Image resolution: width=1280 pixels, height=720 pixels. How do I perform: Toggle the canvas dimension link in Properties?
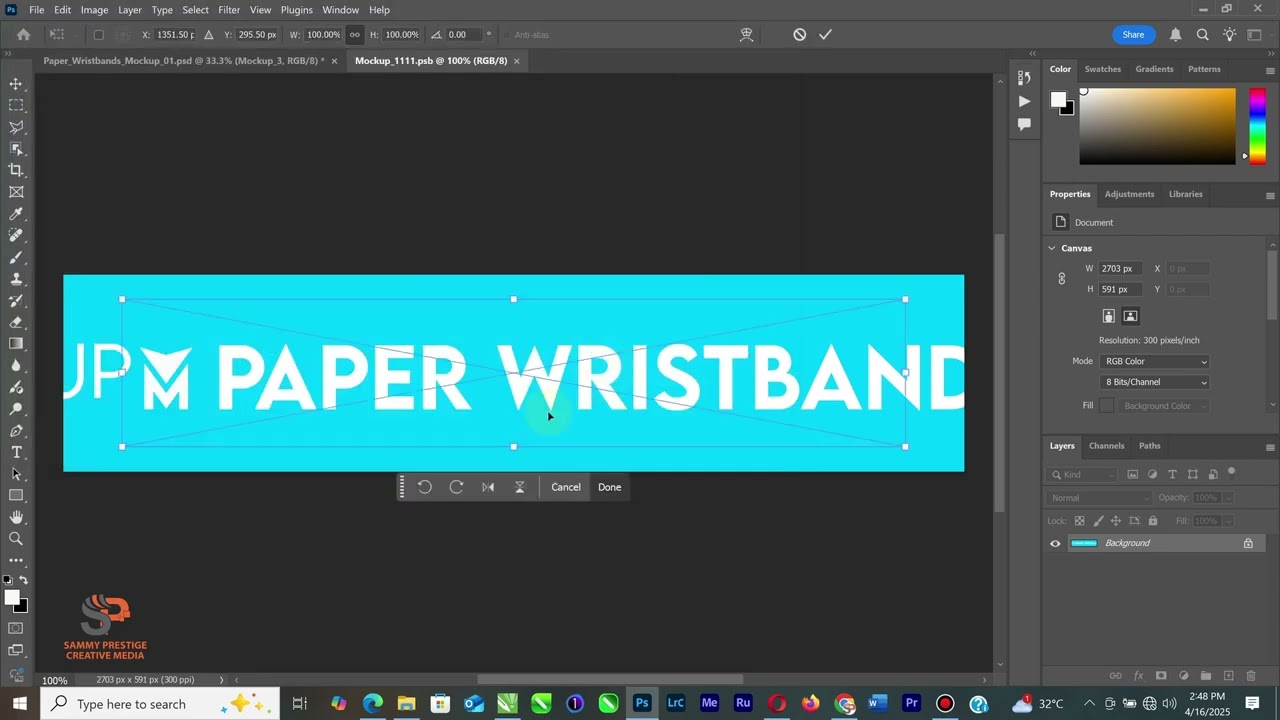tap(1062, 279)
